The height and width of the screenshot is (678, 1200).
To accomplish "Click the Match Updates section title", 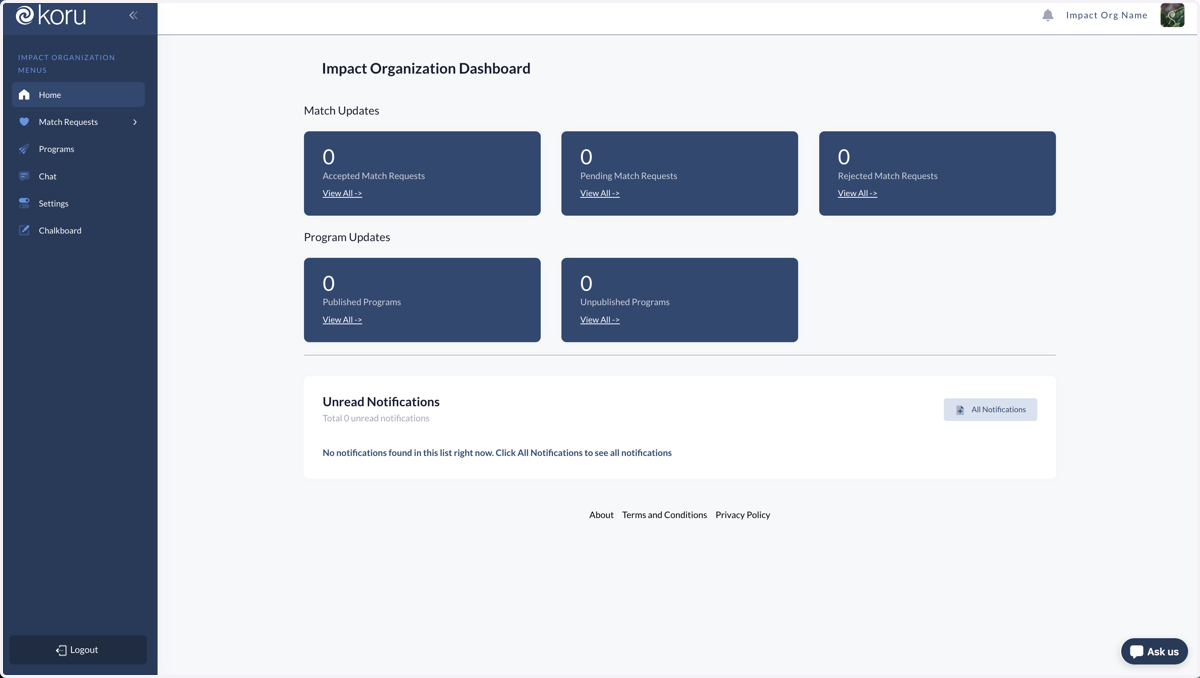I will (x=342, y=110).
